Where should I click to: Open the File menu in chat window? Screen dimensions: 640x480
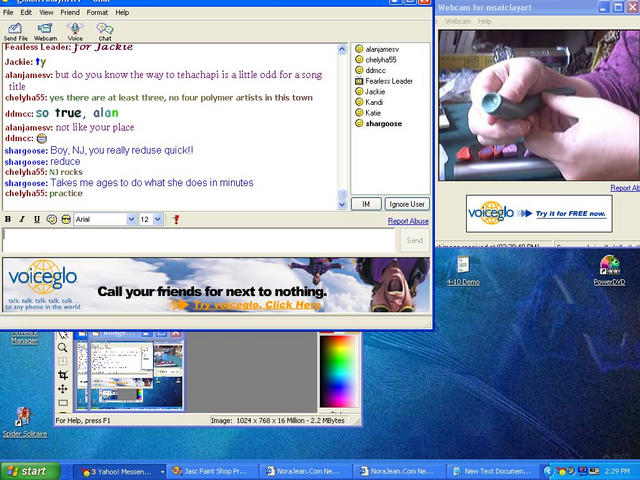[x=8, y=12]
